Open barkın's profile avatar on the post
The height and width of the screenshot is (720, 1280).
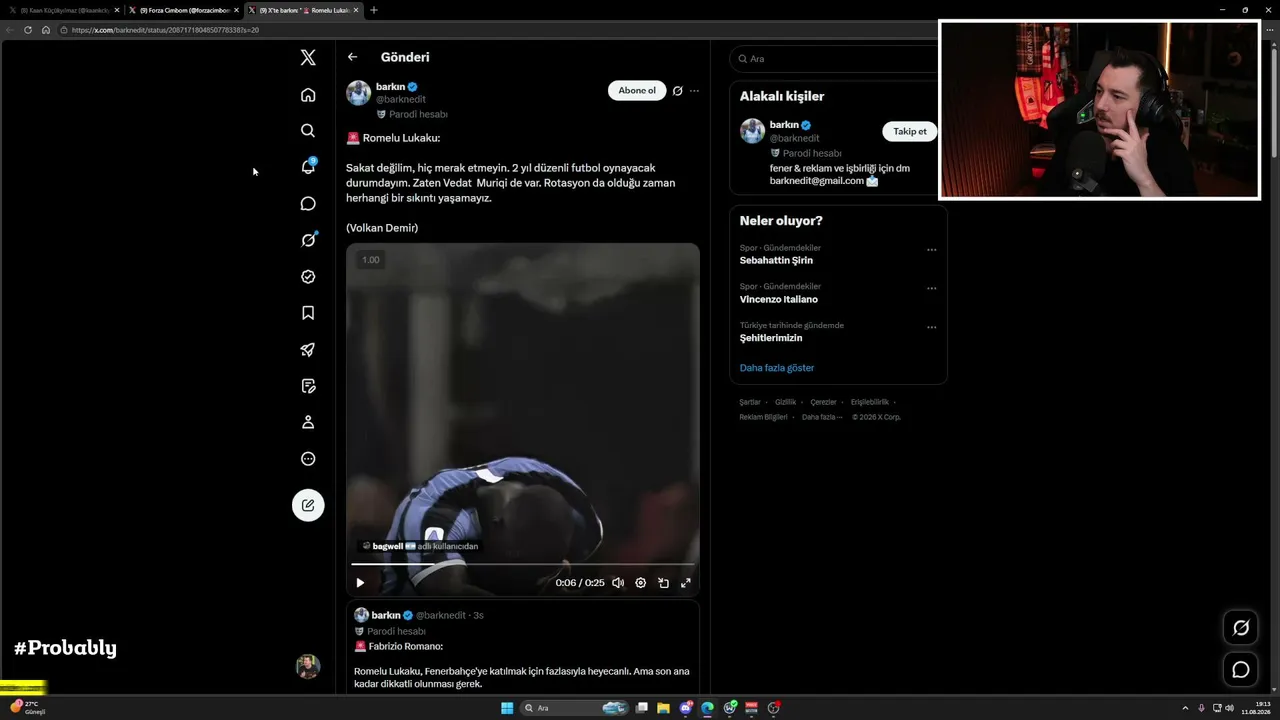click(358, 93)
